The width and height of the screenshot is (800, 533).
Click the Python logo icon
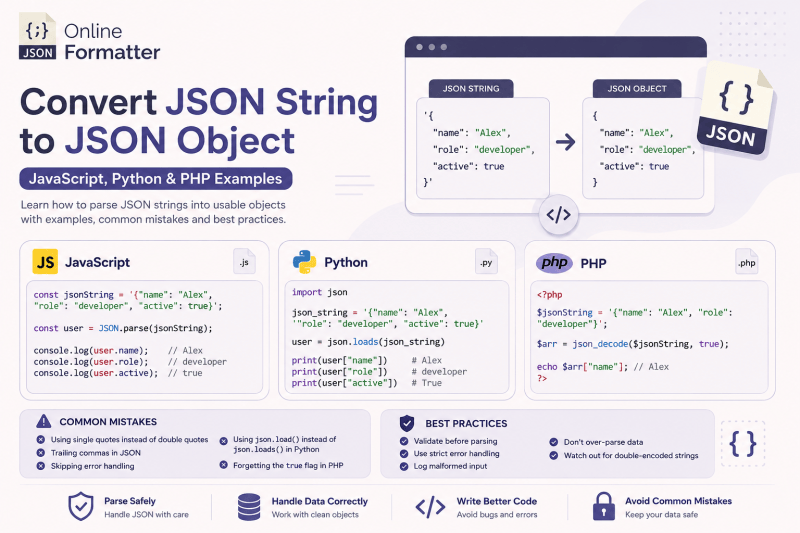(x=305, y=262)
